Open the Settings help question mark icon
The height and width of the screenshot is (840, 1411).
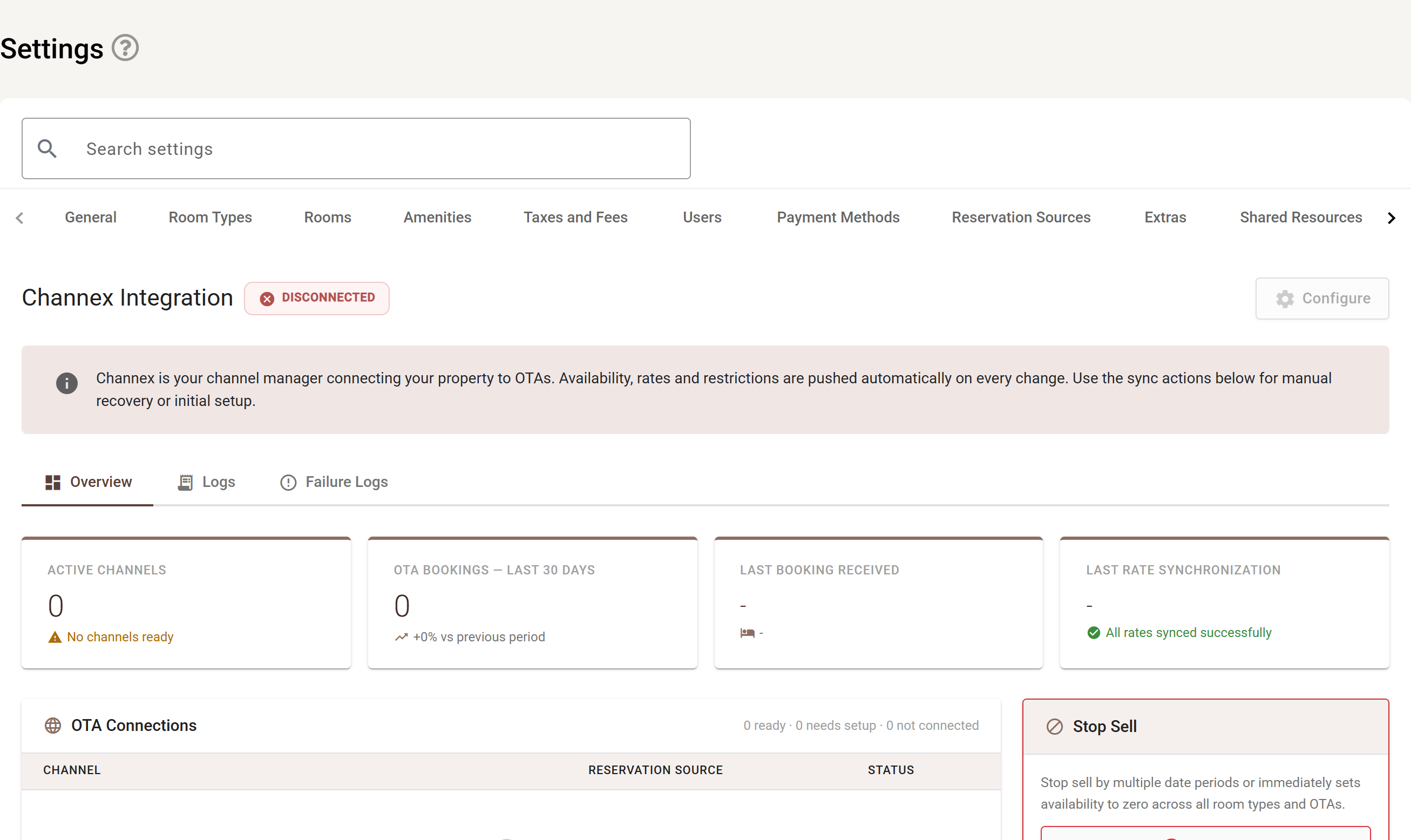point(125,48)
